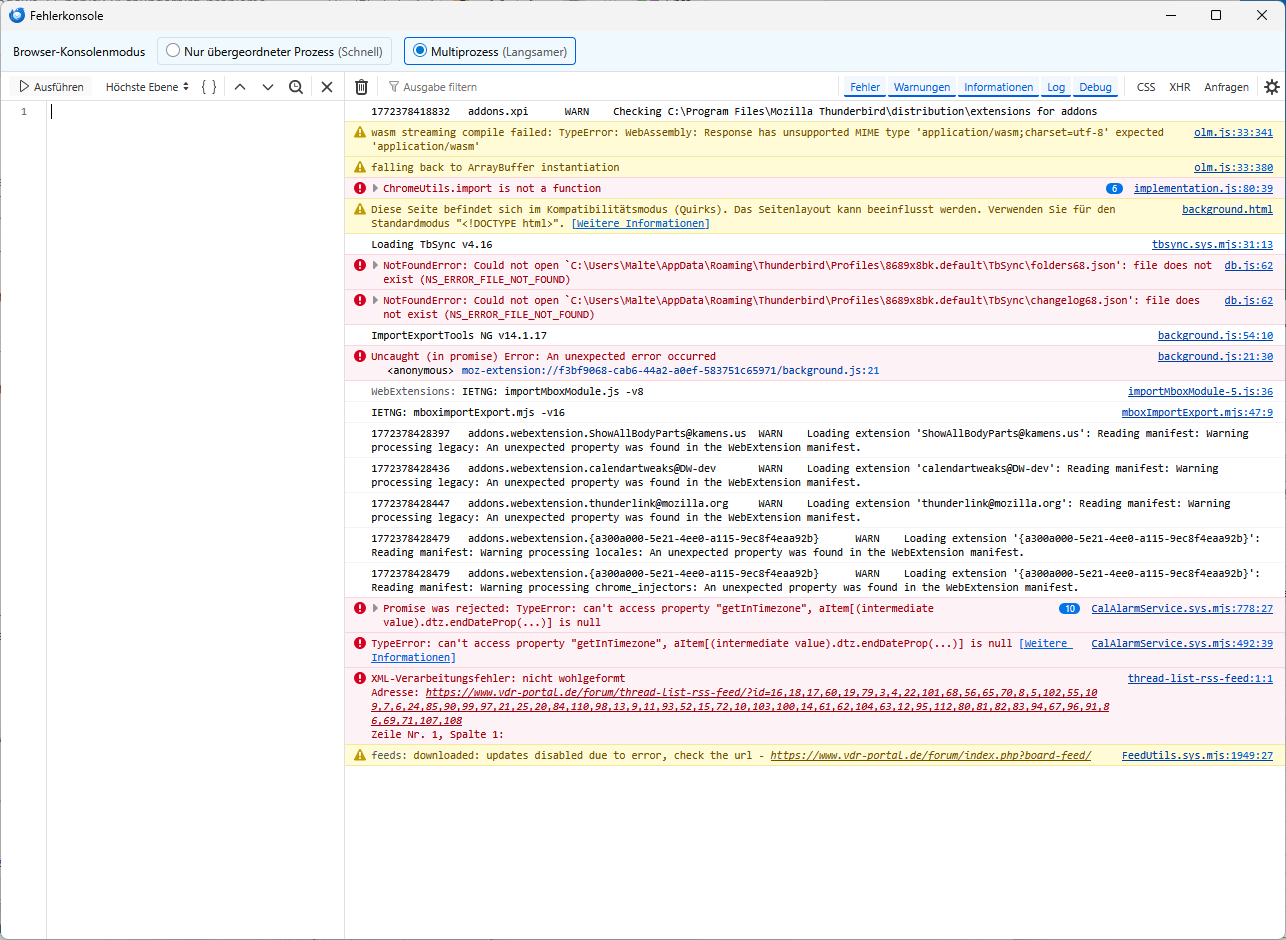Expand the folders68.json NotFoundError entry
Image resolution: width=1286 pixels, height=940 pixels.
point(376,266)
